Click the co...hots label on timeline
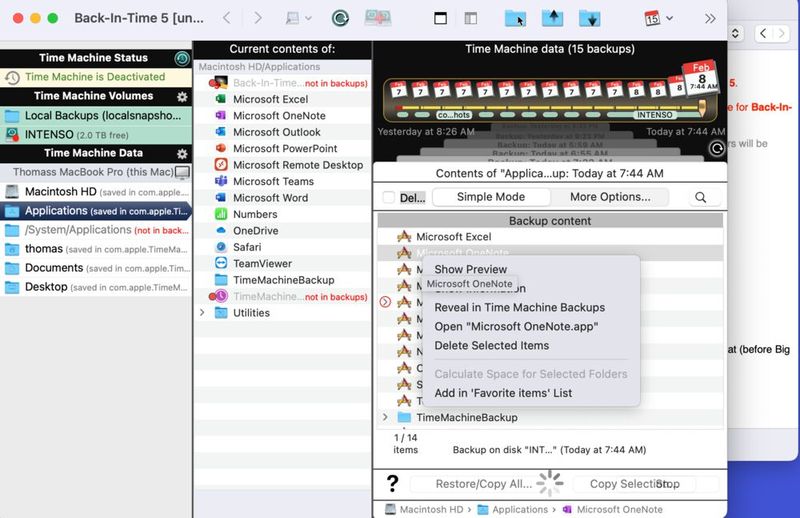Viewport: 800px width, 518px height. [453, 115]
